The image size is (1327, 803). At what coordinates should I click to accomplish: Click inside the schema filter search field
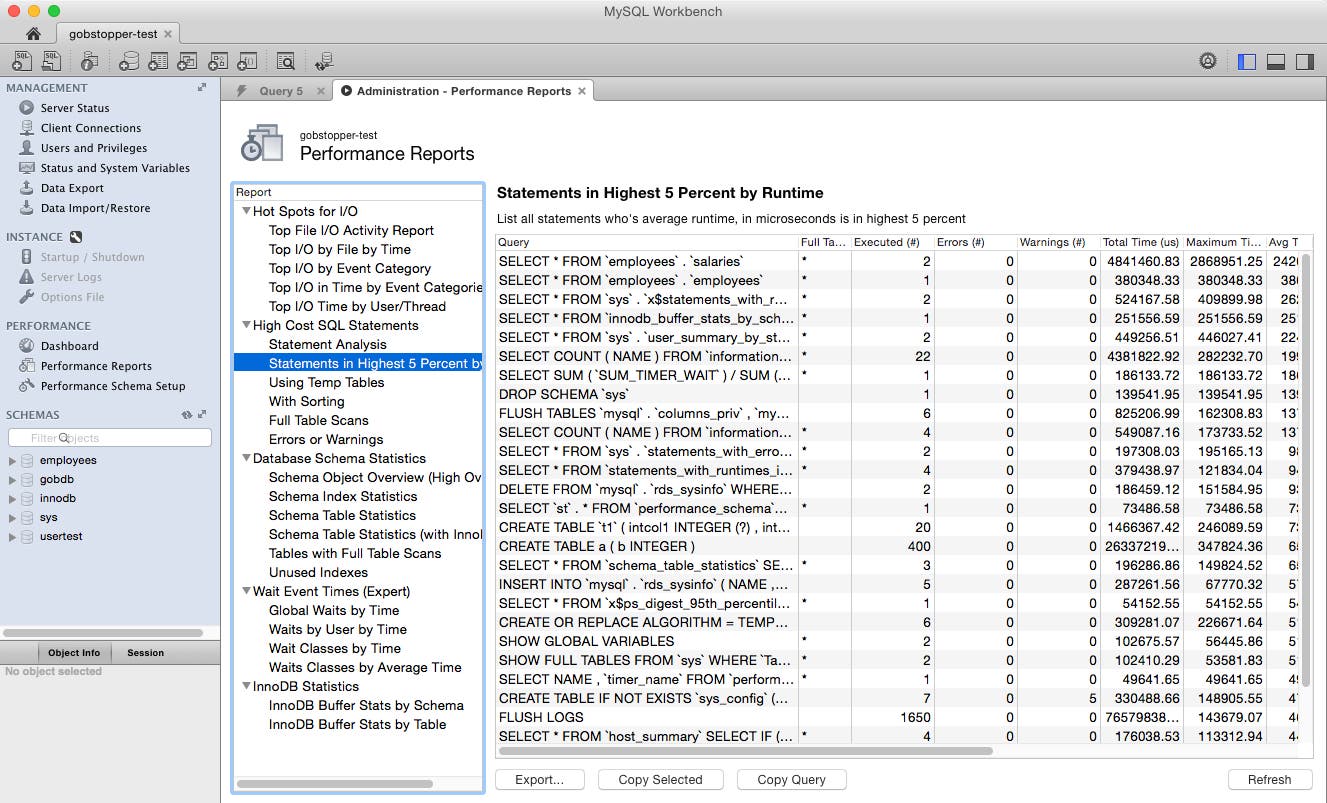point(110,437)
